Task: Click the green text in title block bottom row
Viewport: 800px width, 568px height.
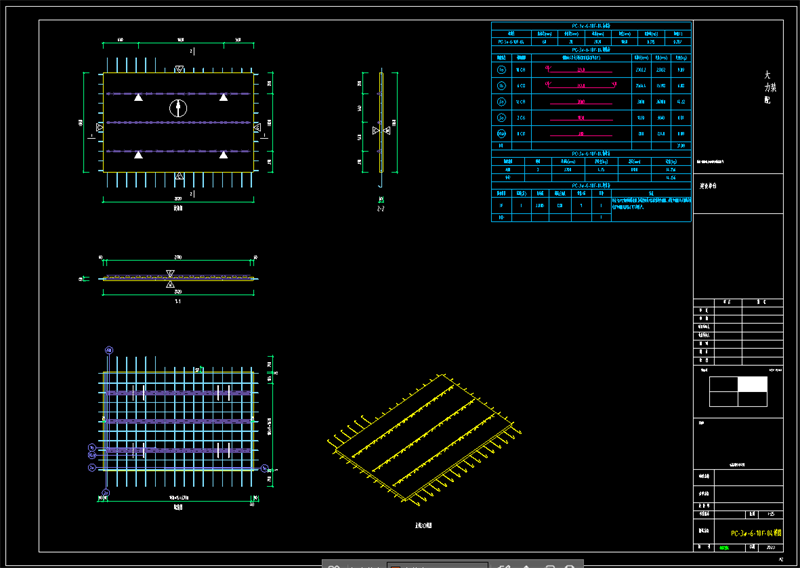Action: point(724,548)
